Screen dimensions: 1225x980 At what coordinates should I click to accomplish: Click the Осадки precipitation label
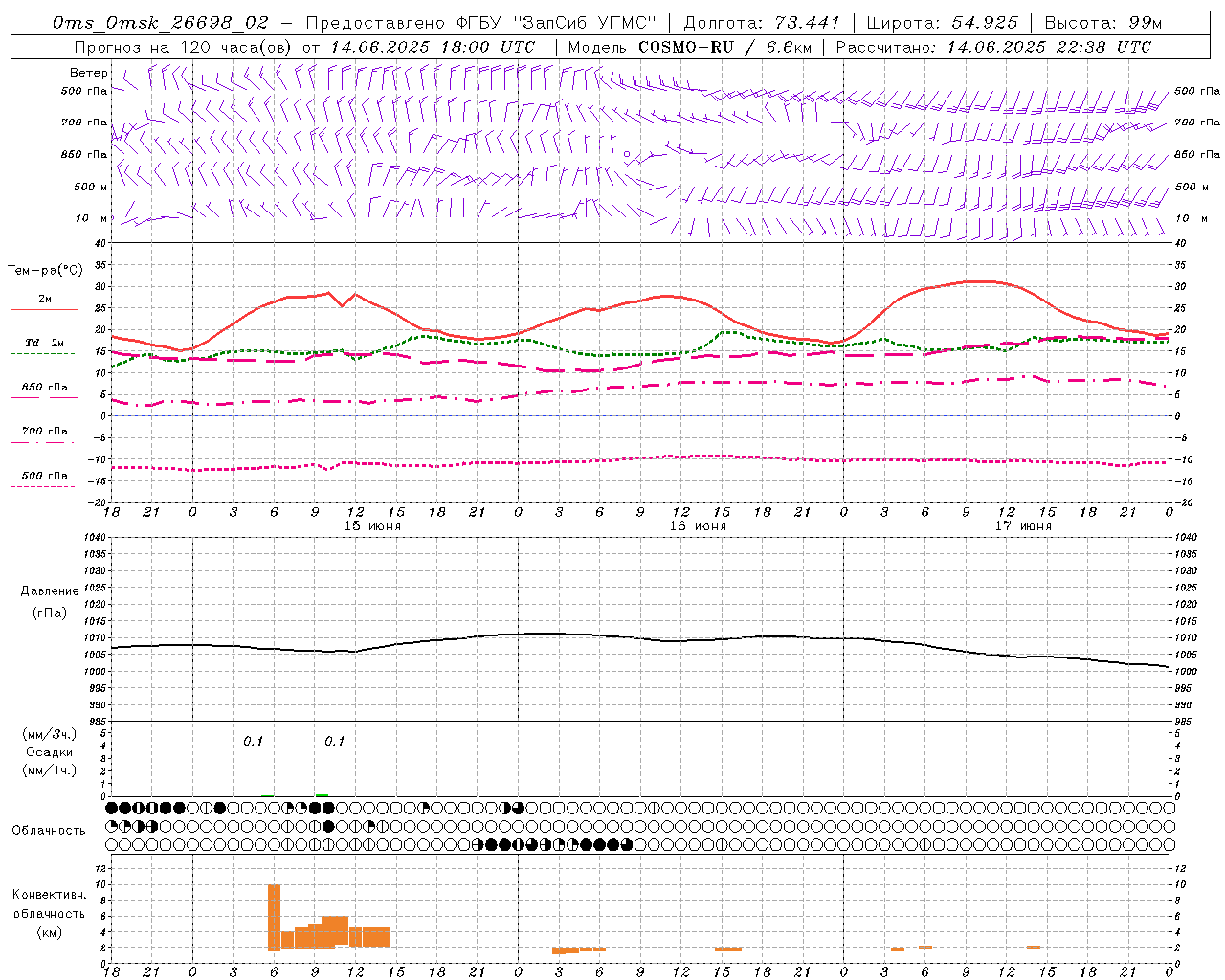pyautogui.click(x=50, y=752)
